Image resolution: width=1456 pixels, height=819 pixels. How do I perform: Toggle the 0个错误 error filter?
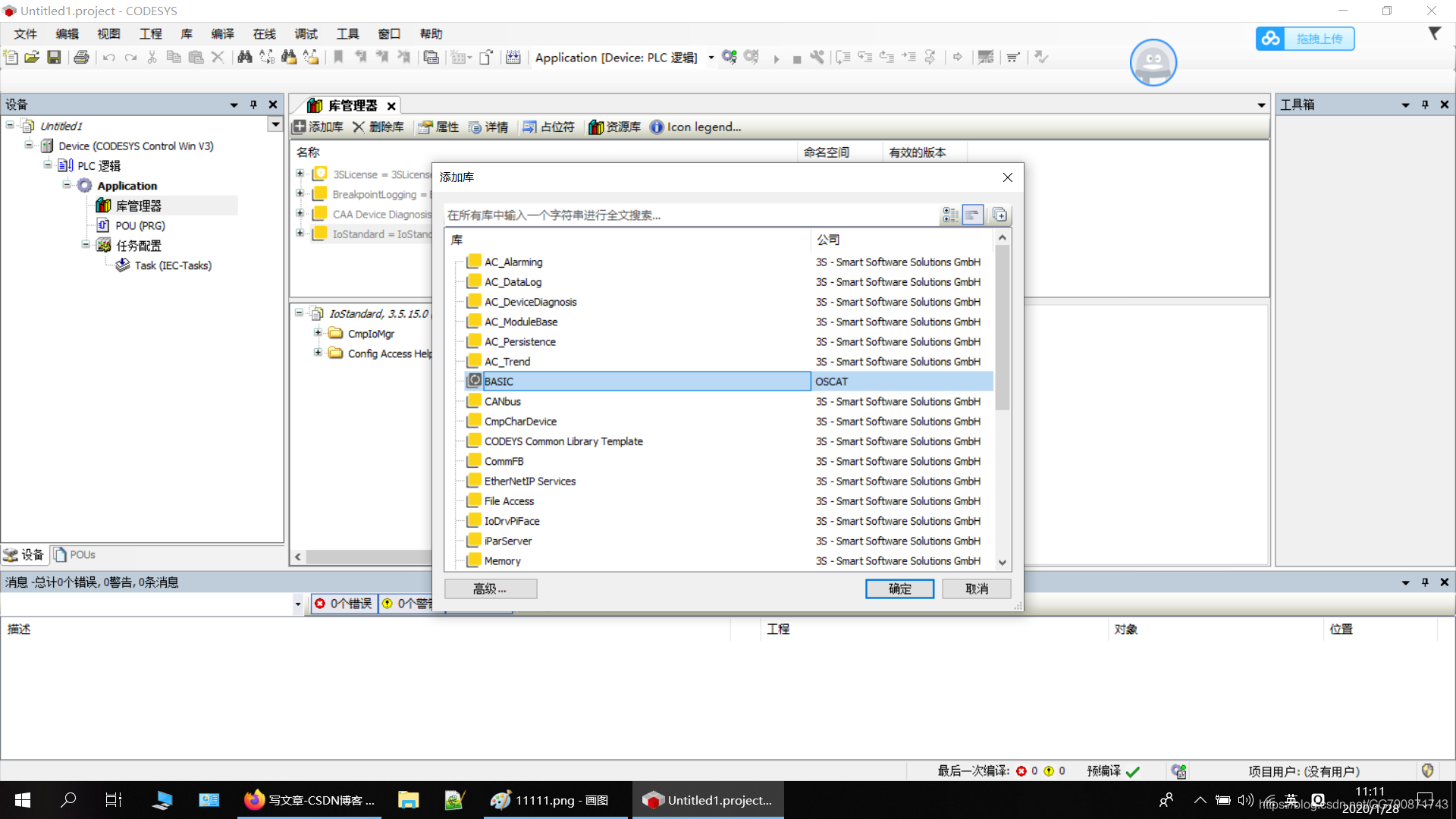click(344, 603)
